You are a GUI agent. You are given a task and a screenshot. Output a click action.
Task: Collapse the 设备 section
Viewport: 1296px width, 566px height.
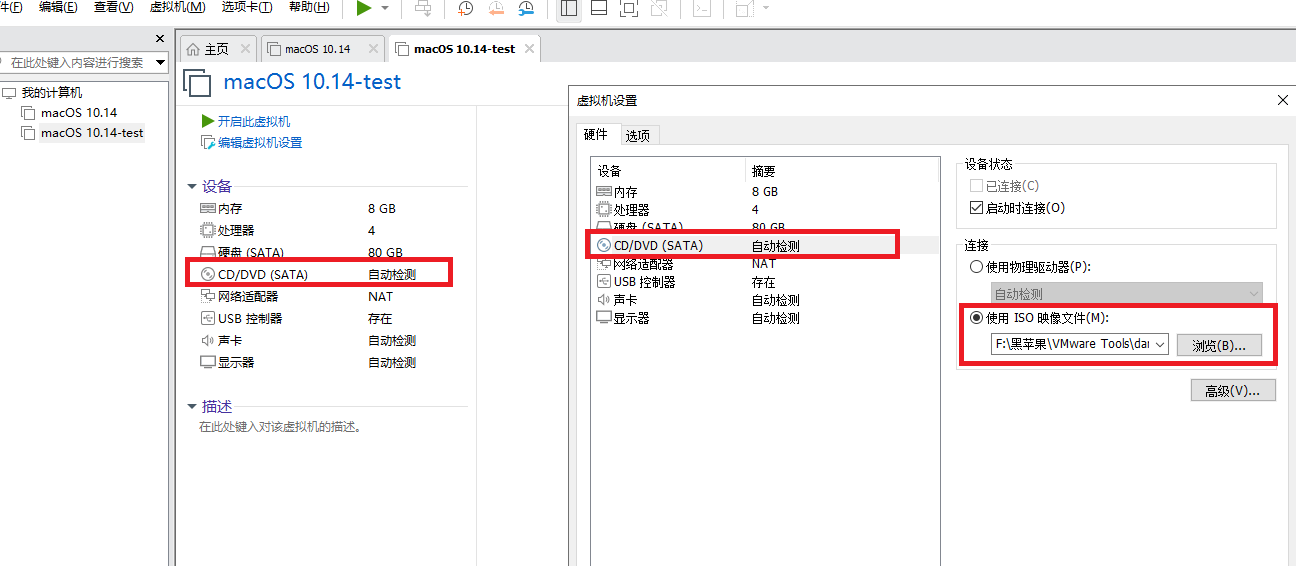point(192,186)
